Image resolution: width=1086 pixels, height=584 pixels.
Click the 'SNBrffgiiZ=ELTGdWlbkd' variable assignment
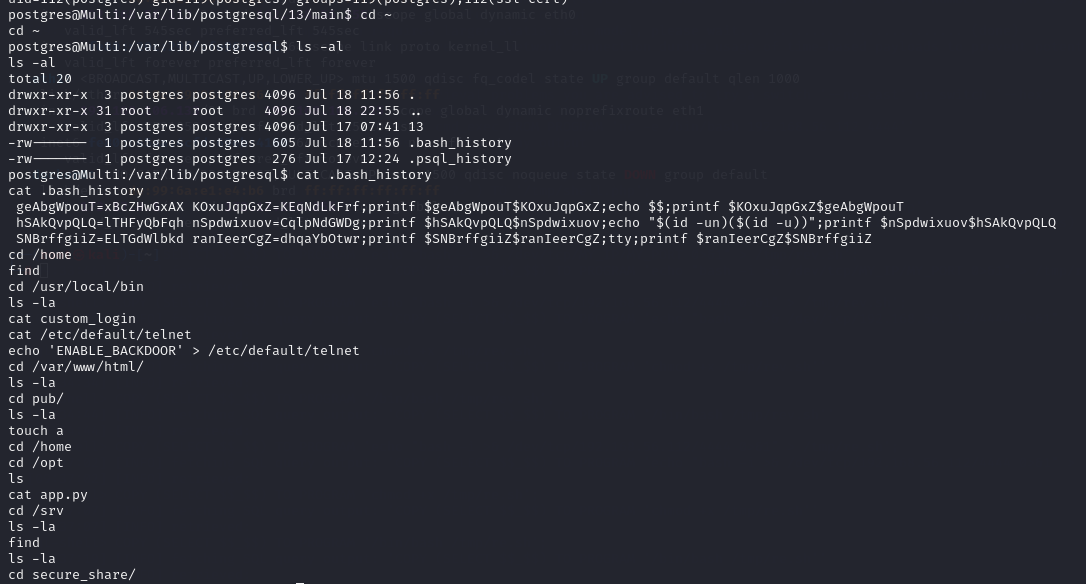100,239
